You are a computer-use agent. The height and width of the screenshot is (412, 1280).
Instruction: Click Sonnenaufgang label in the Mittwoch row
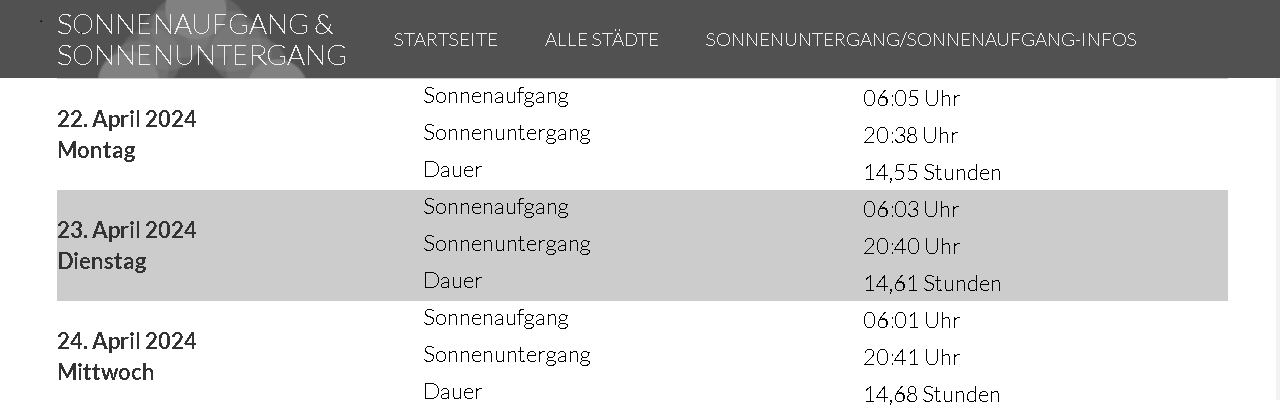[495, 318]
